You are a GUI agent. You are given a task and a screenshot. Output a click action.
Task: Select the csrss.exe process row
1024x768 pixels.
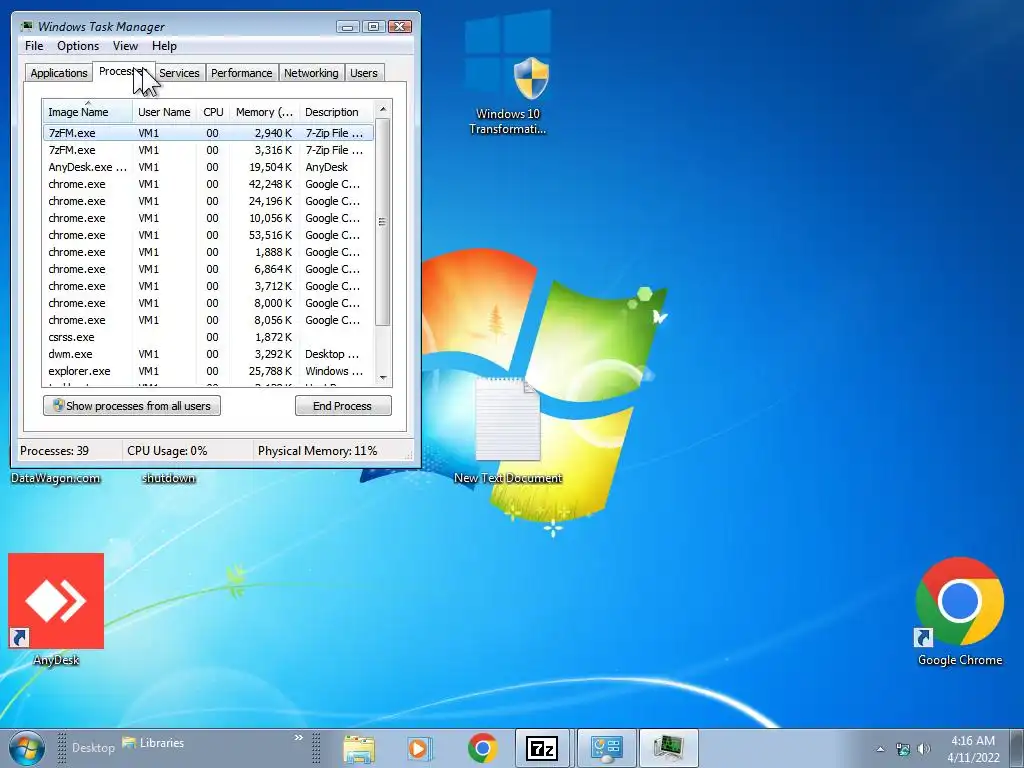pyautogui.click(x=208, y=337)
